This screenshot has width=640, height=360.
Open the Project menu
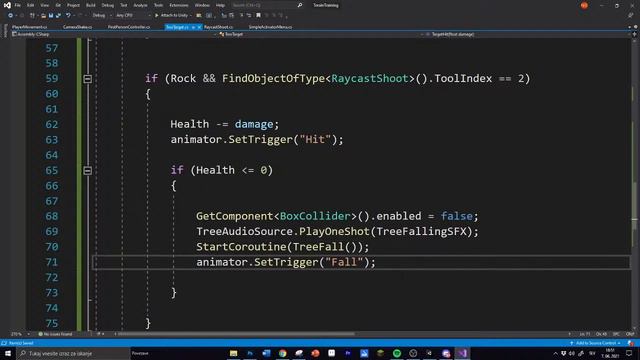click(73, 5)
